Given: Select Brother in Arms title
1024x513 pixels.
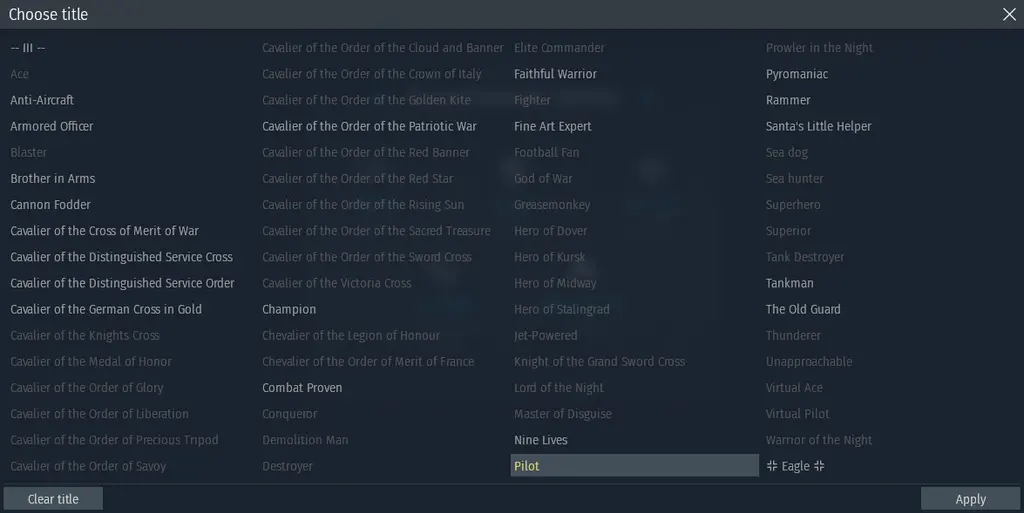Looking at the screenshot, I should pos(52,178).
